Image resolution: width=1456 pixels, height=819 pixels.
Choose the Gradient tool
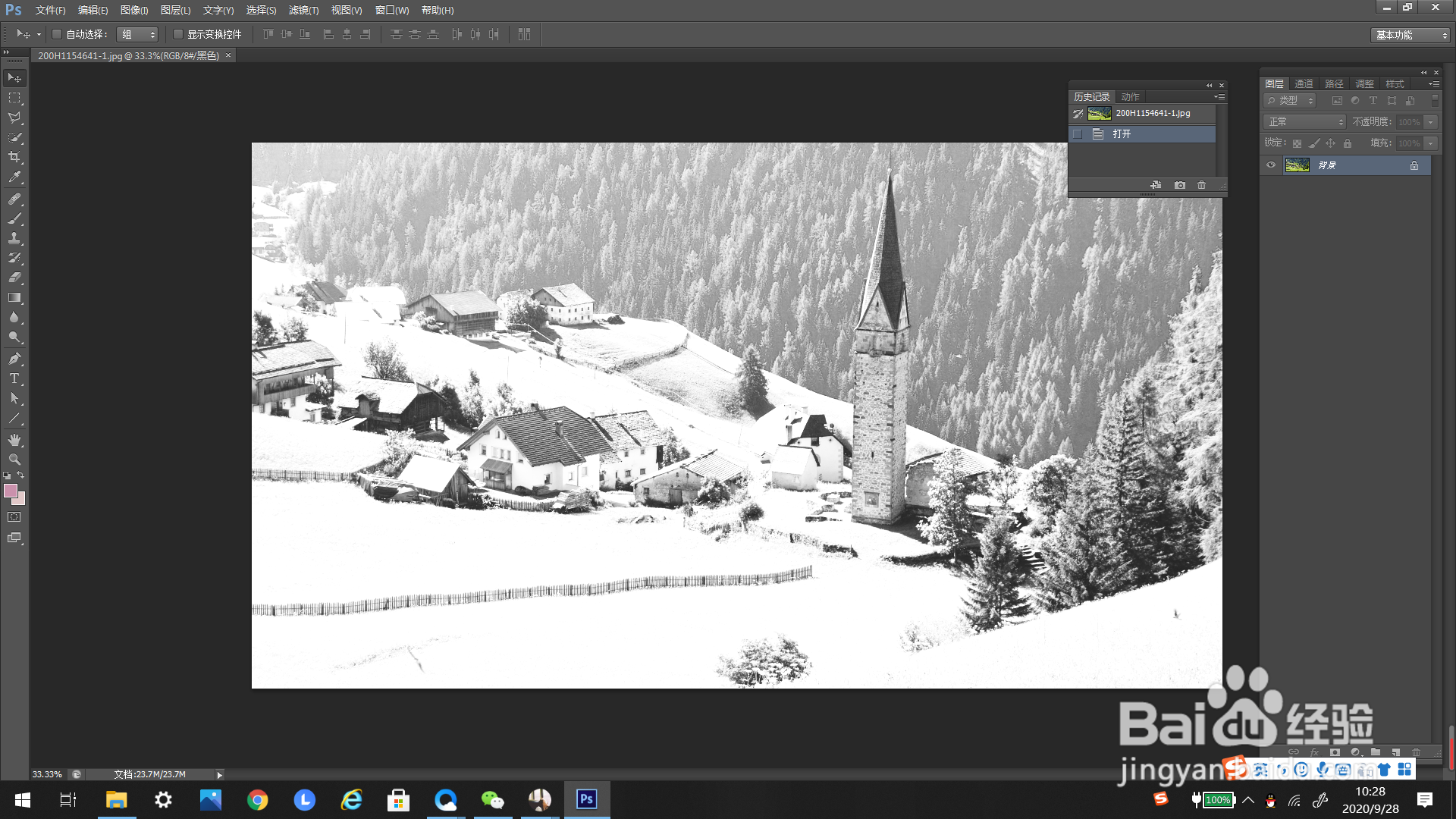14,298
